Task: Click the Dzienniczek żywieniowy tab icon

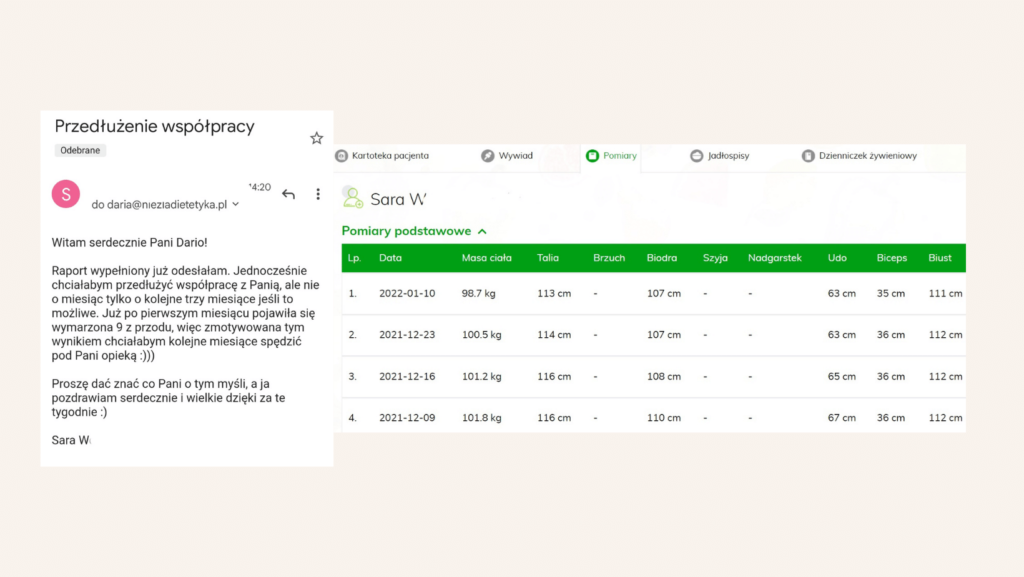Action: coord(808,156)
